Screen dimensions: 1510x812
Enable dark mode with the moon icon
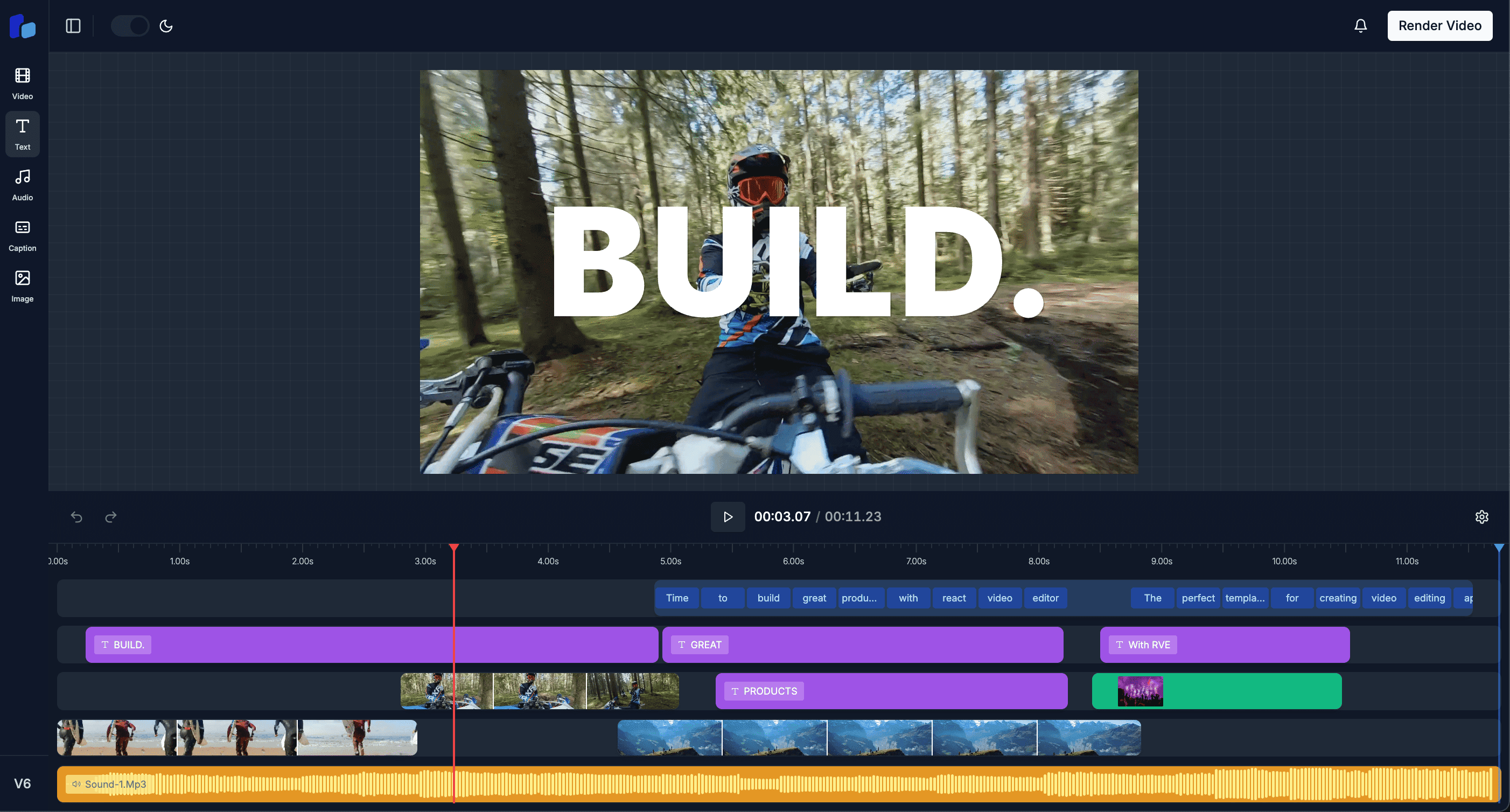click(x=166, y=25)
